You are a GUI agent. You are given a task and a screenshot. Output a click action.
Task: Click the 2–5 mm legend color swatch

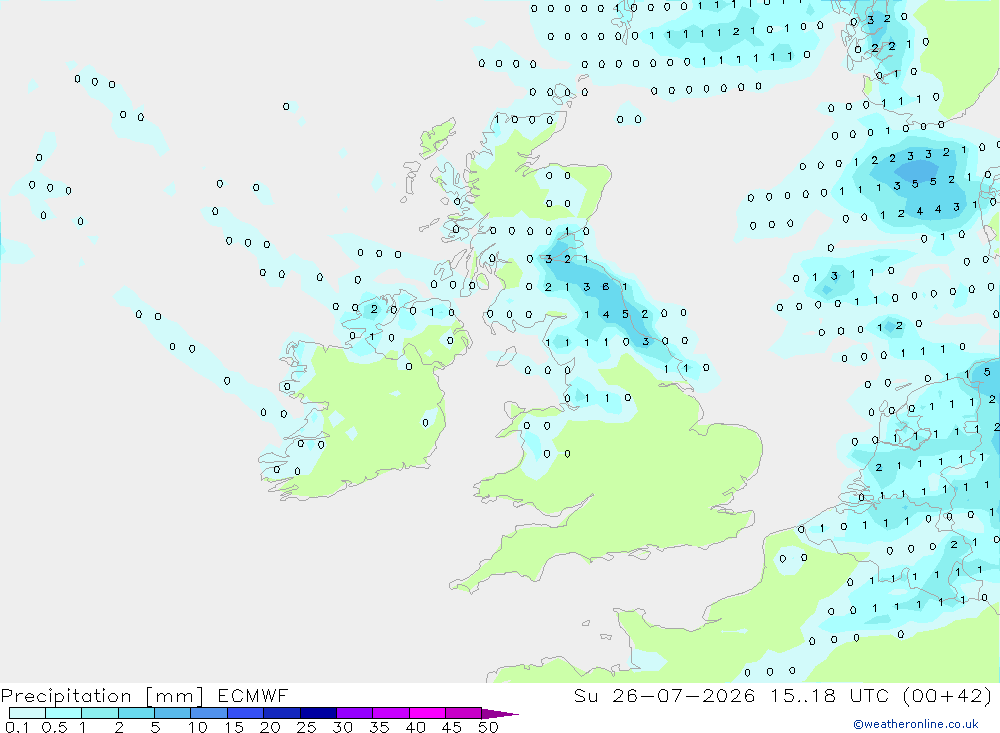[136, 713]
